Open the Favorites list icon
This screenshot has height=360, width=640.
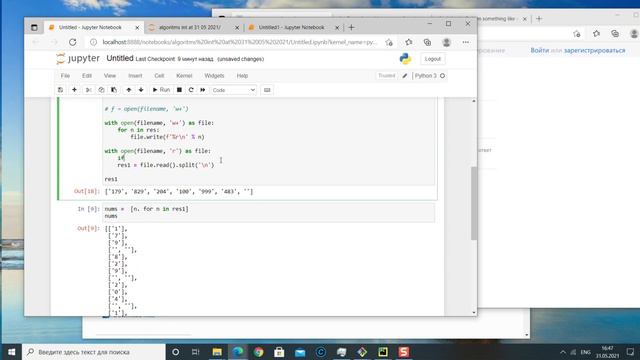(x=409, y=42)
